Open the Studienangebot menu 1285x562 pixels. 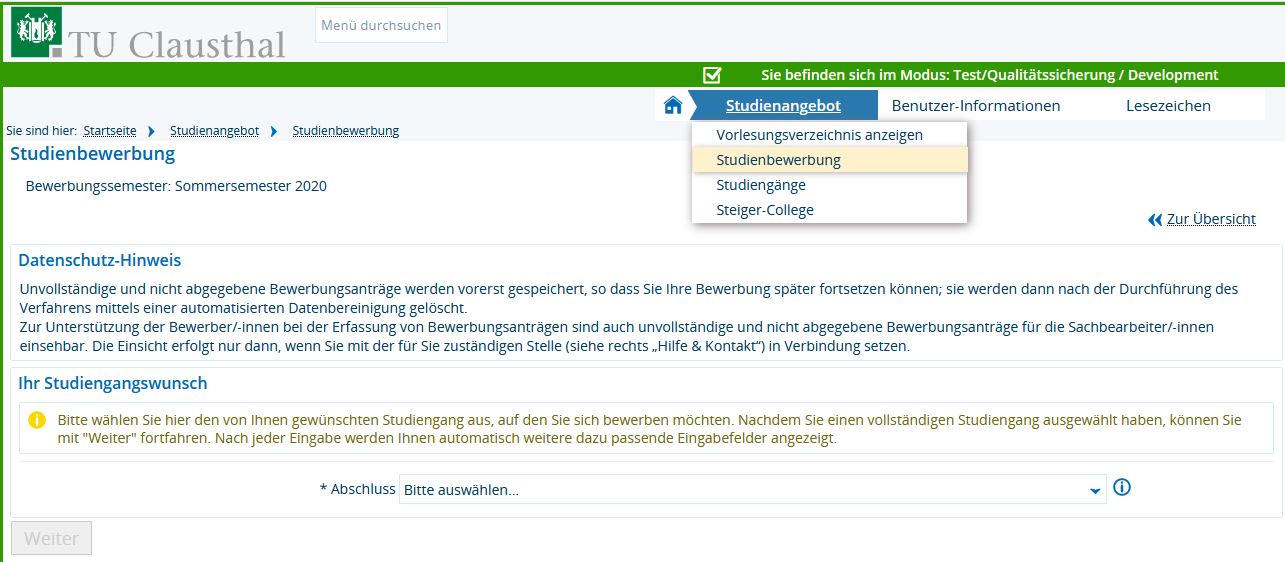point(783,105)
